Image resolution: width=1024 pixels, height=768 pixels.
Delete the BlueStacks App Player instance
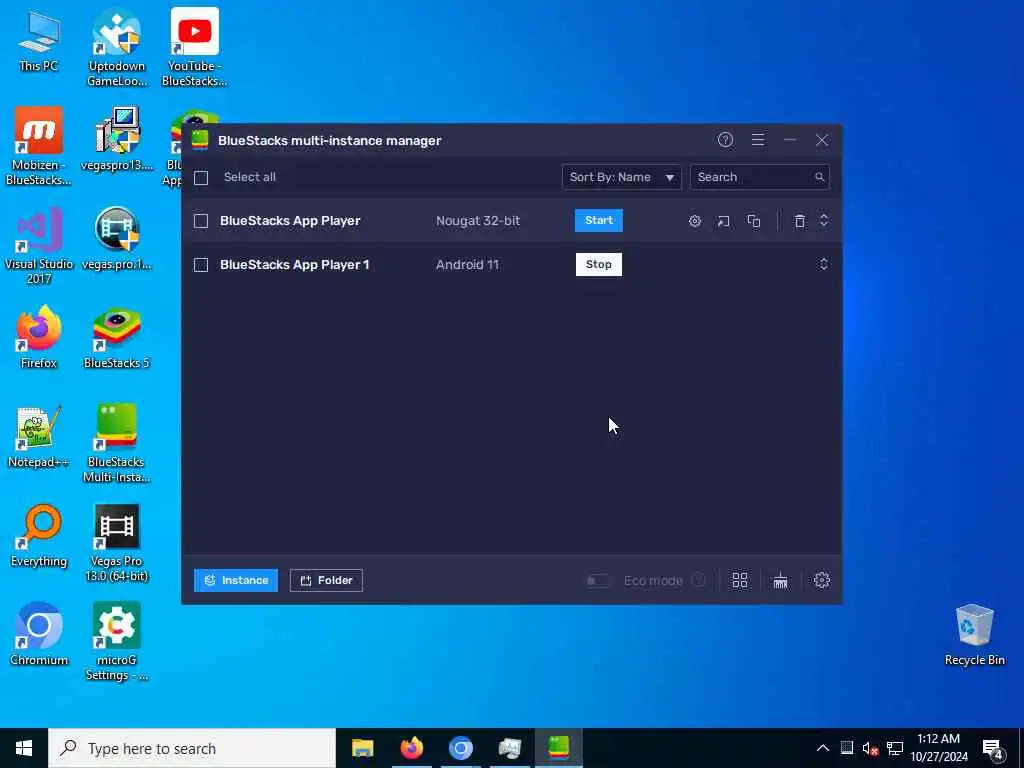click(799, 221)
